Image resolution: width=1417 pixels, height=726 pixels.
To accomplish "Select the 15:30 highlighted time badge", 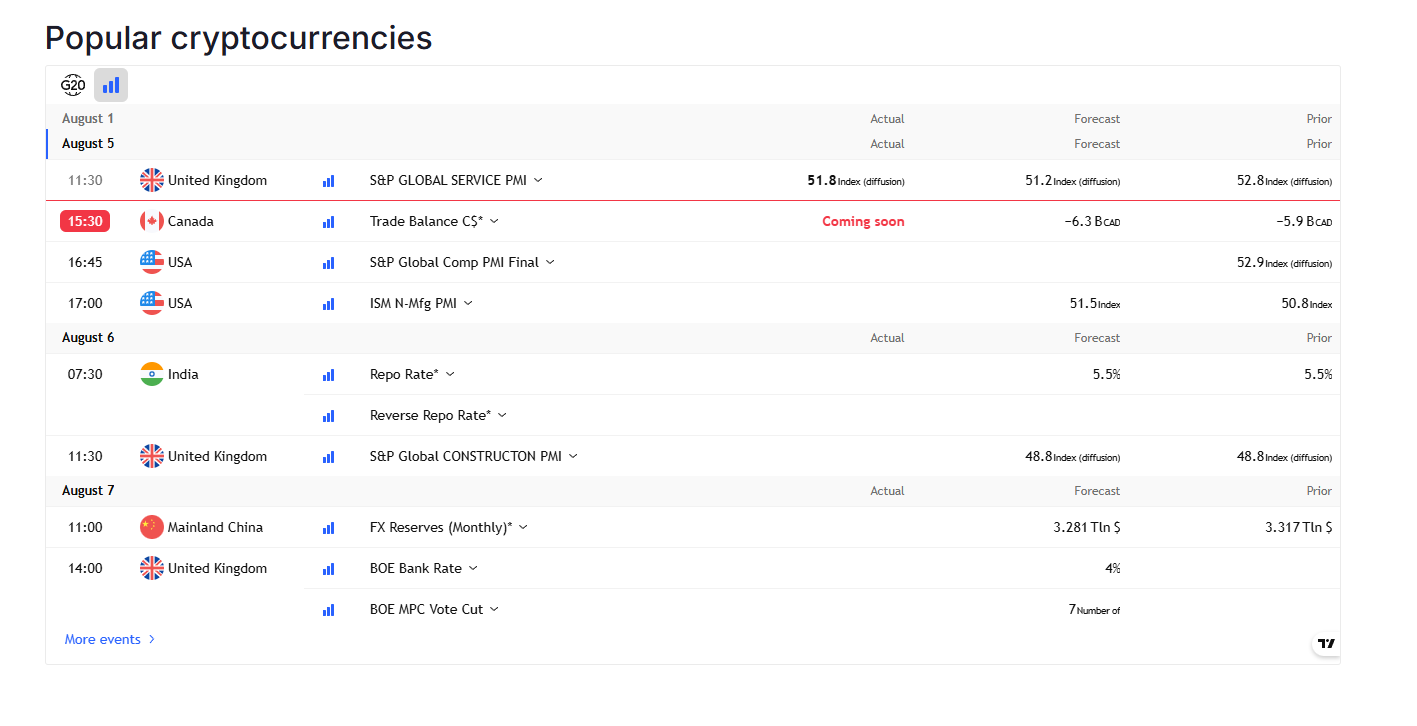I will point(85,221).
